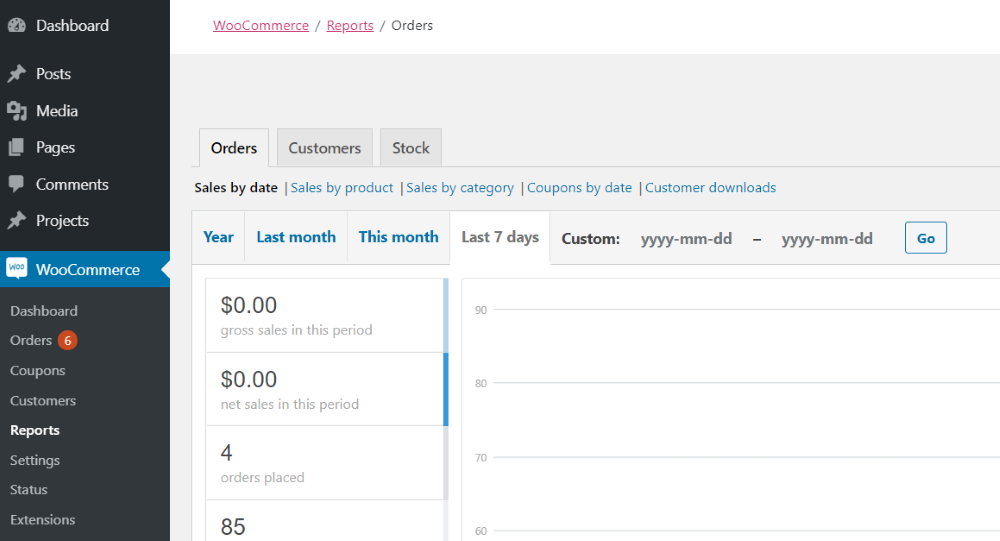1000x541 pixels.
Task: Select the Year date range
Action: [219, 237]
